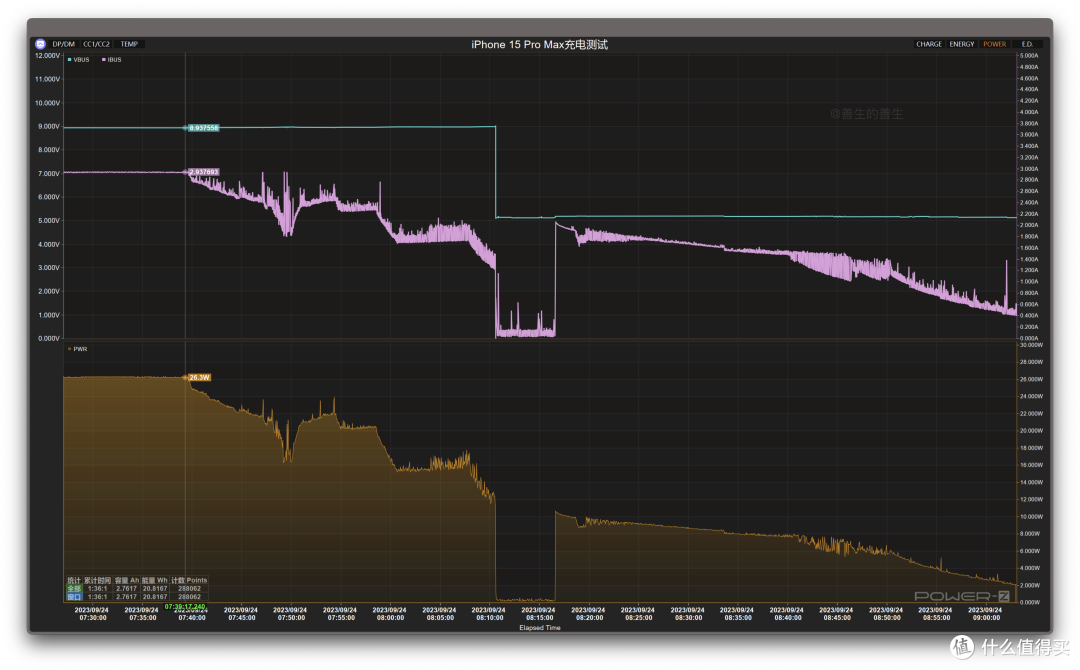The height and width of the screenshot is (670, 1080).
Task: Click 288062 in the 全部 row
Action: 189,589
